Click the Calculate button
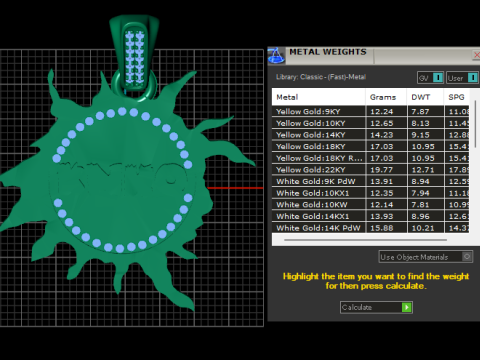The width and height of the screenshot is (480, 360). [376, 307]
